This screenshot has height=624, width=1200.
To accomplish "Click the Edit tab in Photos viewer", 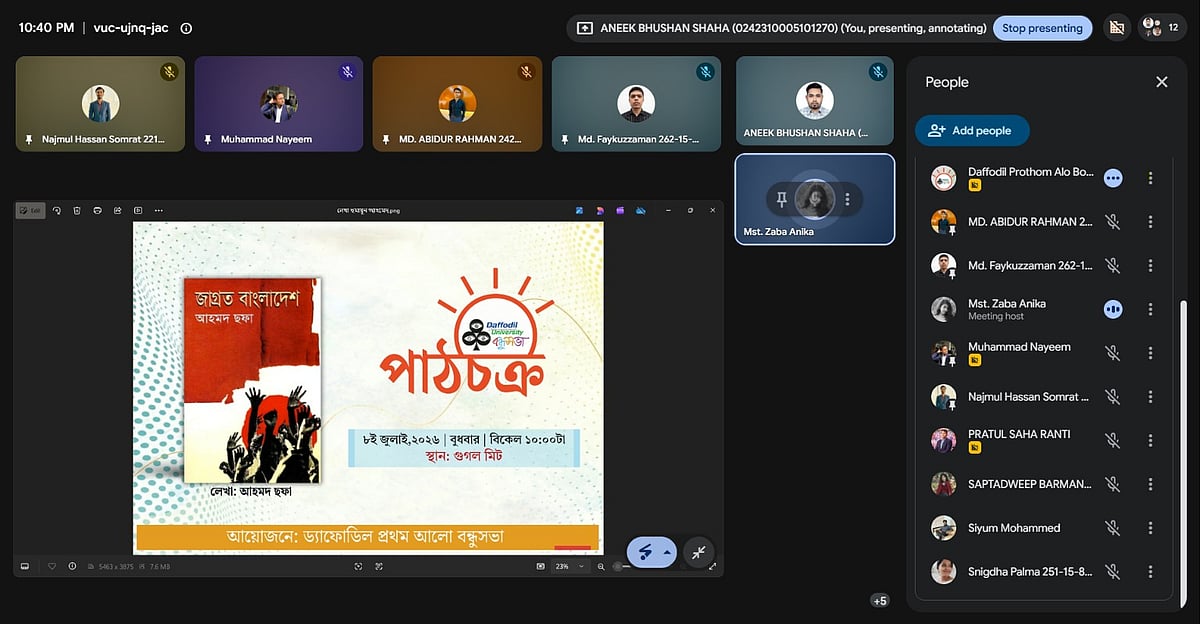I will (x=30, y=210).
